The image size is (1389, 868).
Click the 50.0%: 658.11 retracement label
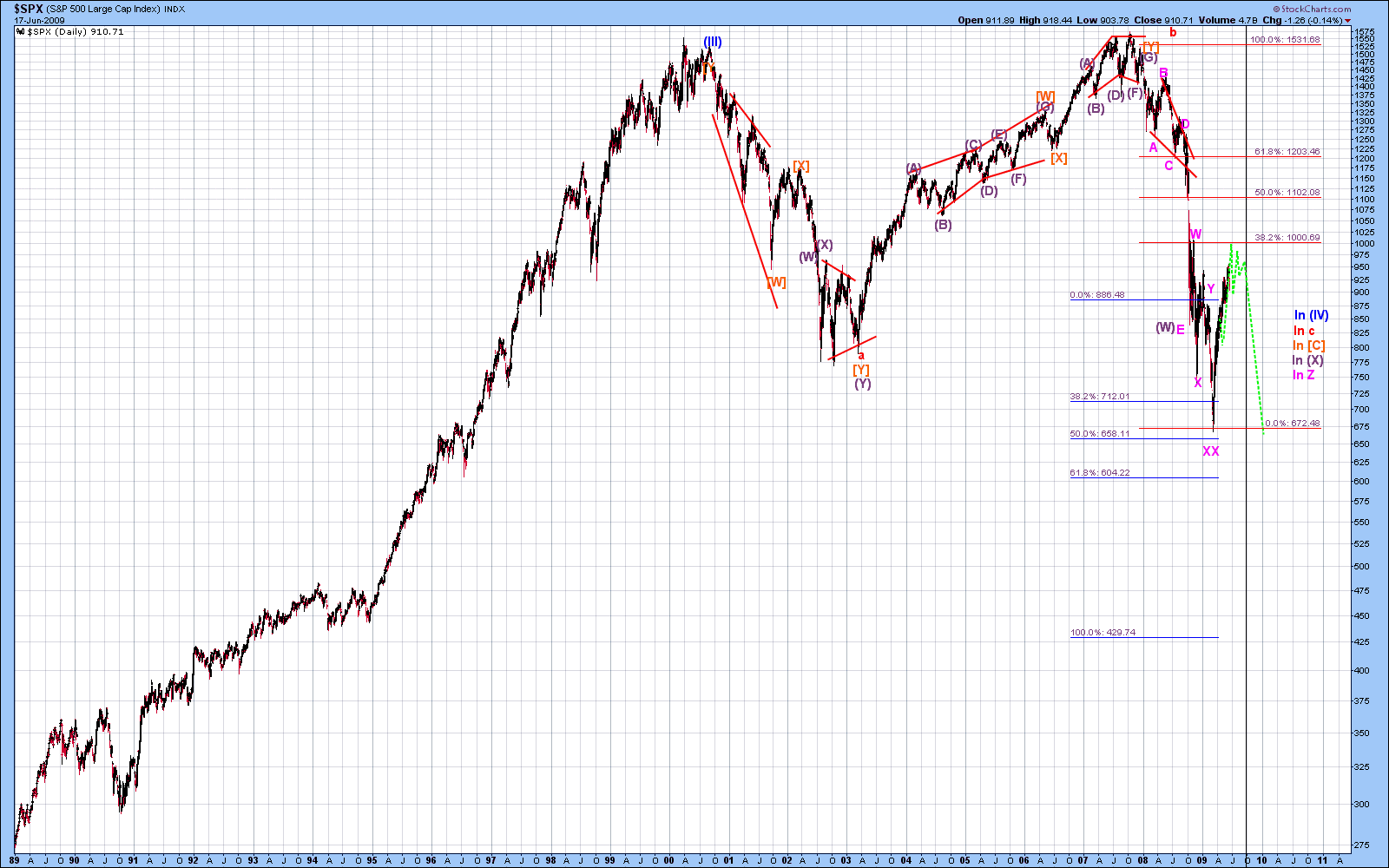1100,433
